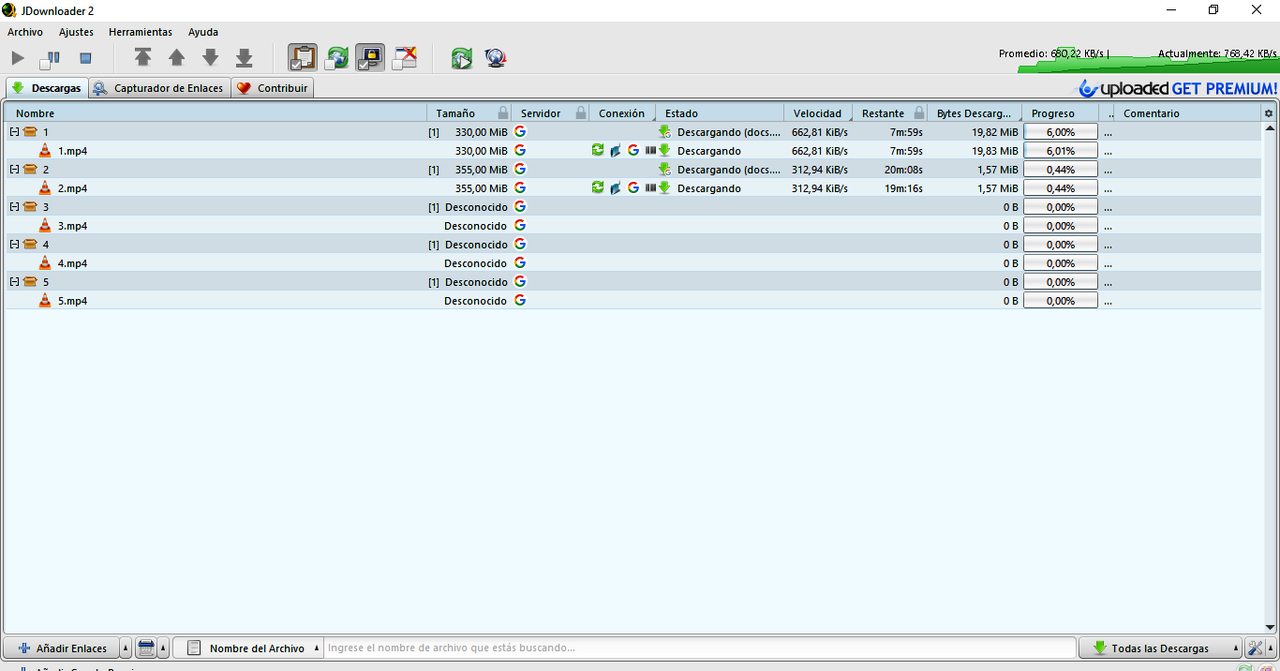Select the 4.mp4 file row
This screenshot has height=671, width=1280.
tap(634, 263)
